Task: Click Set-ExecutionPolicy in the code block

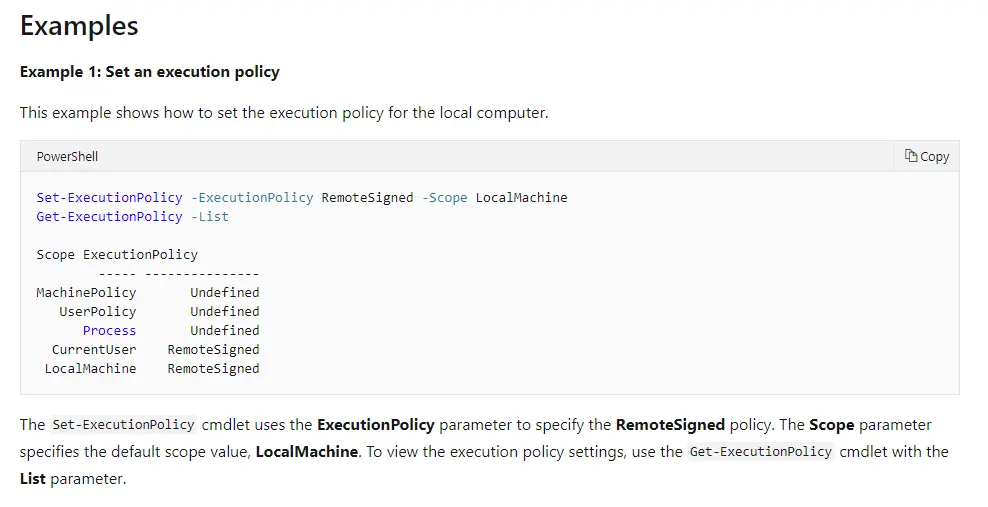Action: coord(109,197)
